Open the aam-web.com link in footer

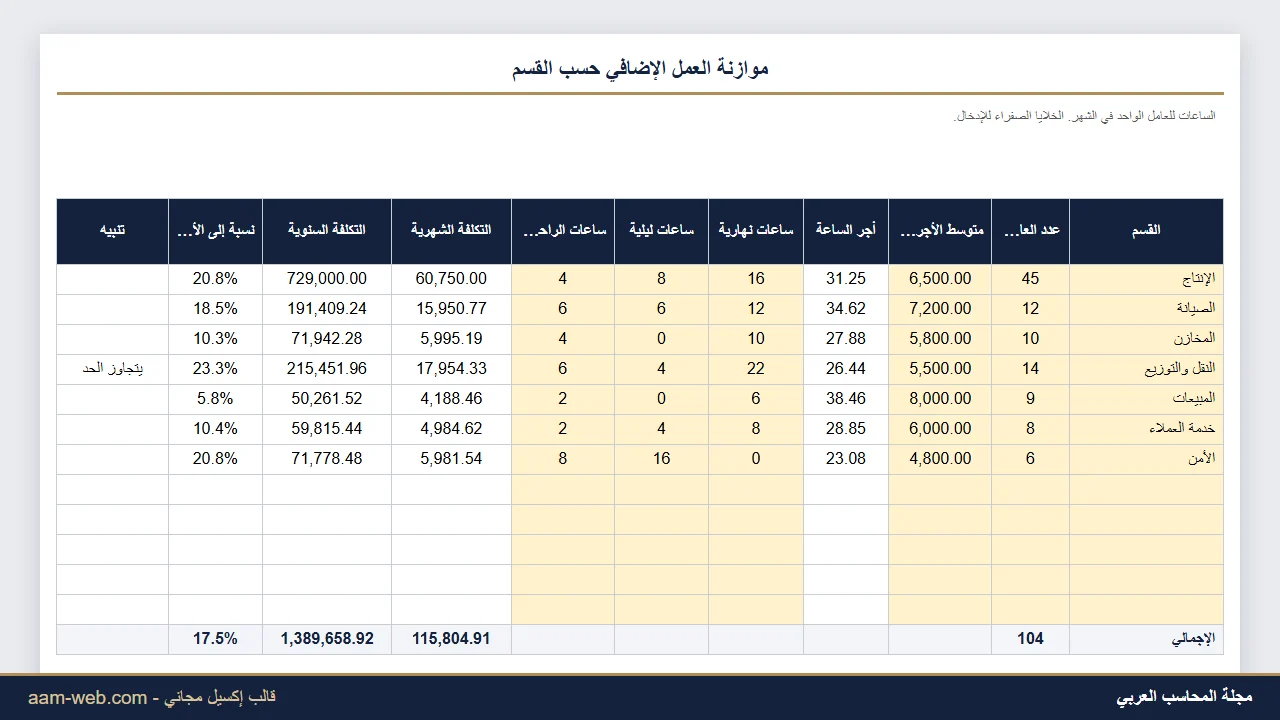pyautogui.click(x=87, y=698)
